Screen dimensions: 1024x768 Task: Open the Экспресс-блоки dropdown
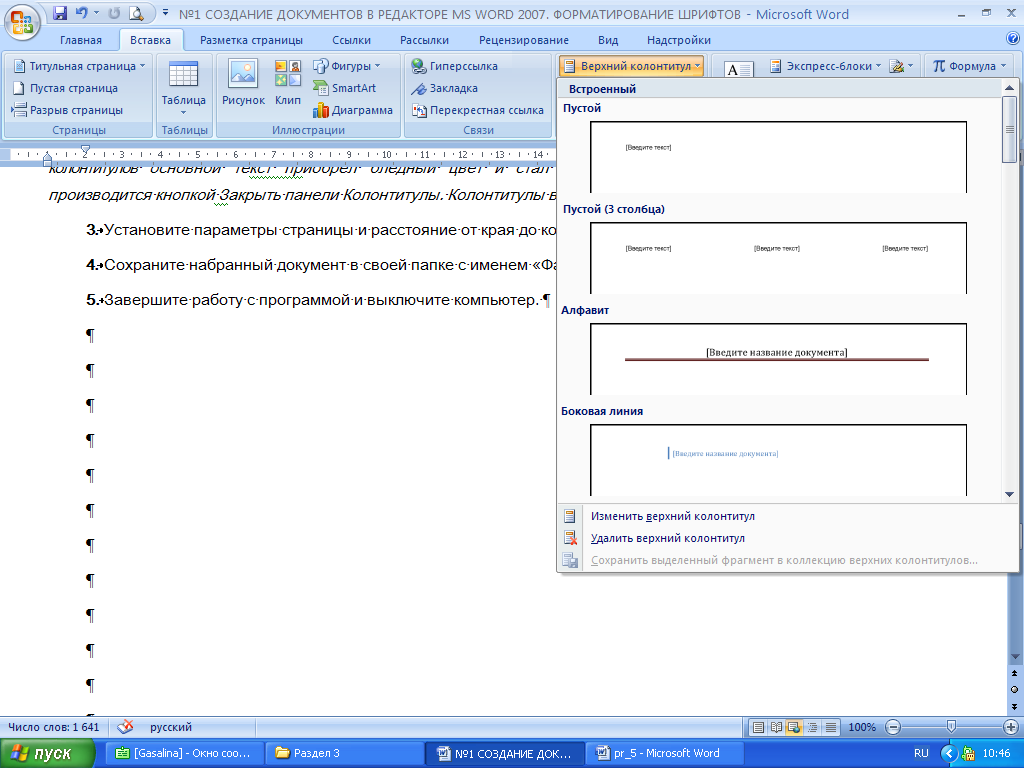coord(825,66)
